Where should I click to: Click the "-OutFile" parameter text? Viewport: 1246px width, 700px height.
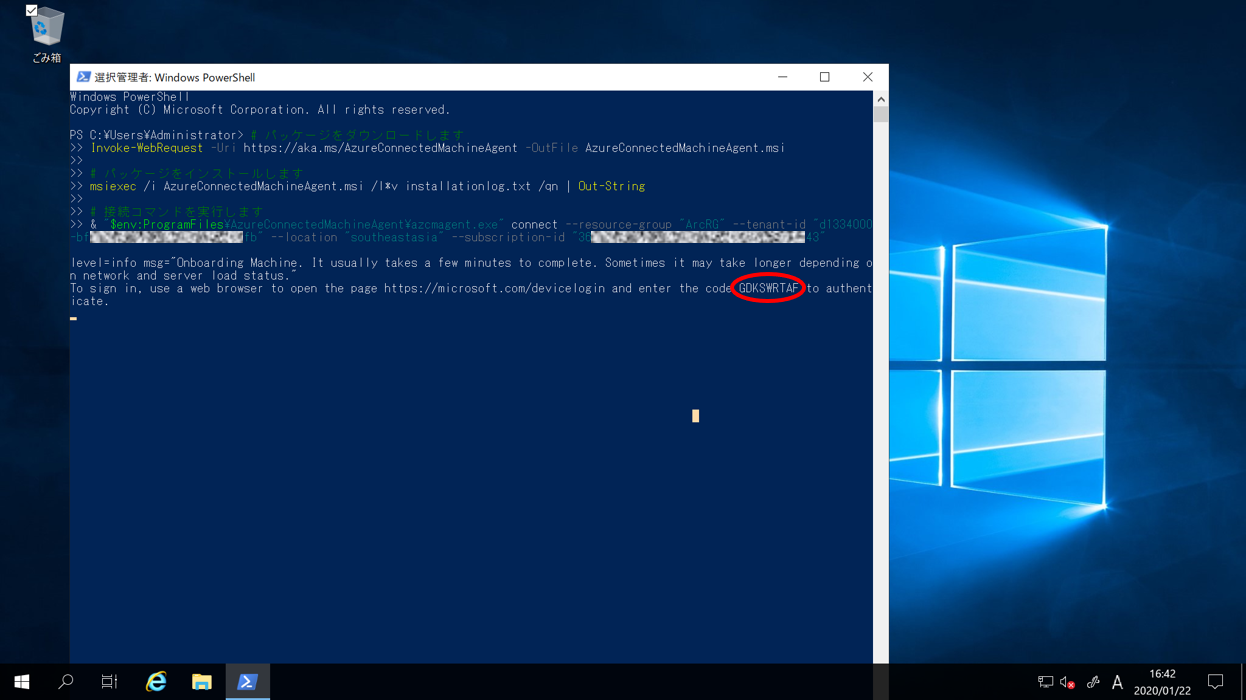552,148
